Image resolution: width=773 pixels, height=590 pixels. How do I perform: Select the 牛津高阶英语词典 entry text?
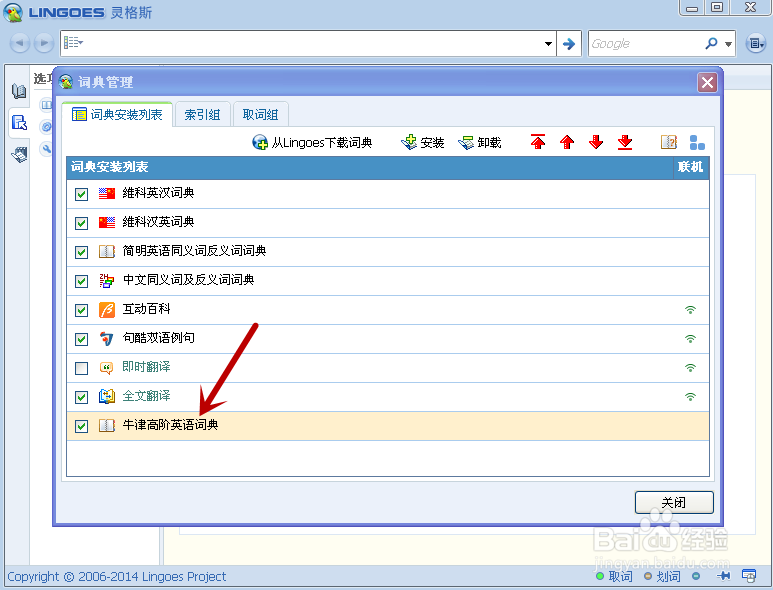(170, 425)
